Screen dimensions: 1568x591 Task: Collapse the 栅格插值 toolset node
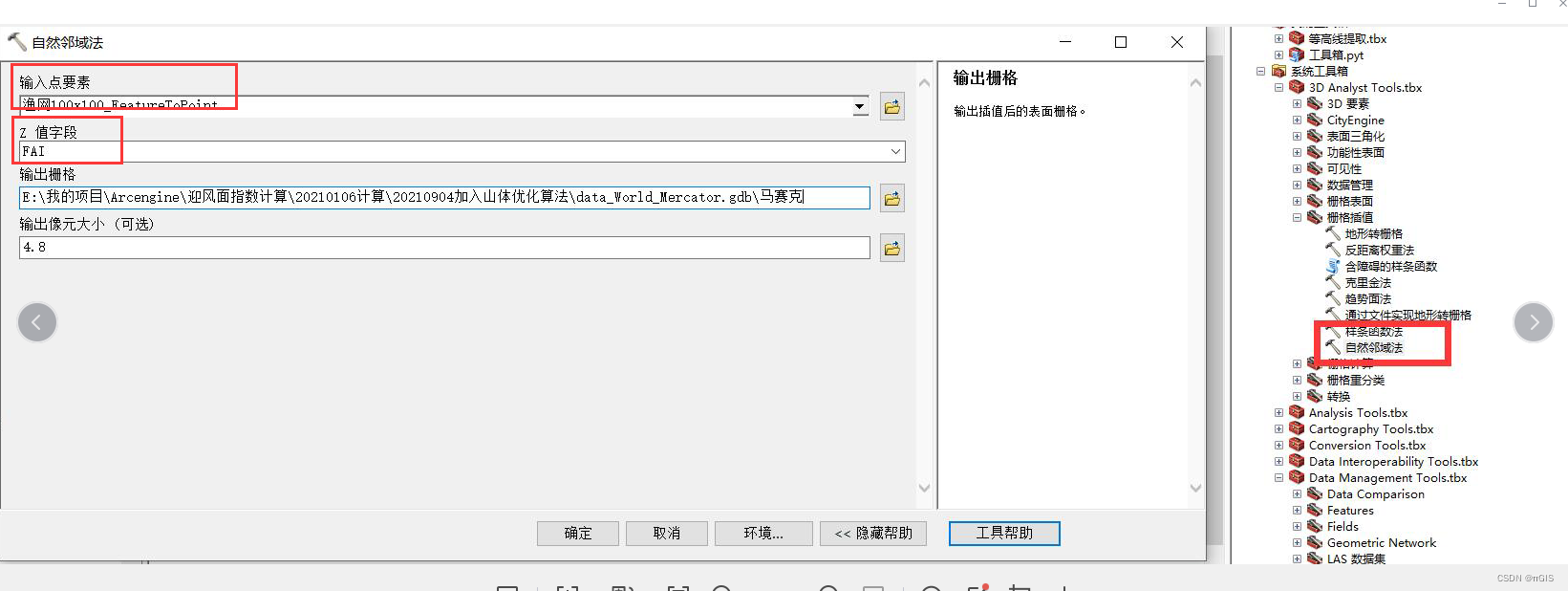click(1297, 218)
